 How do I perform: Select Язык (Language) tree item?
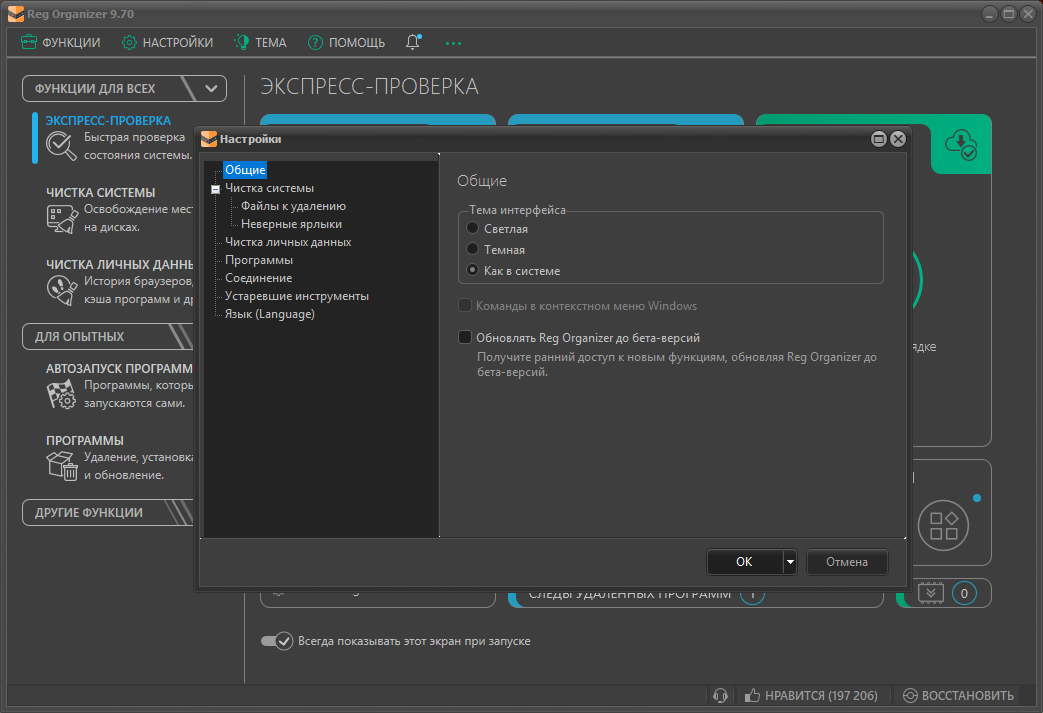(269, 314)
